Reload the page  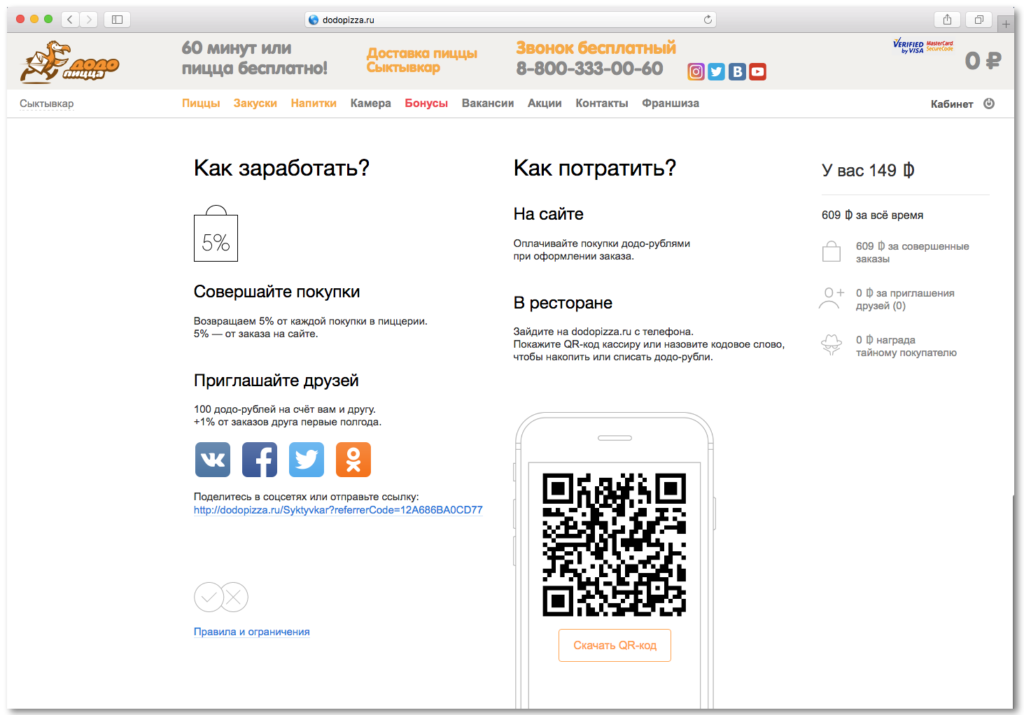coord(708,20)
